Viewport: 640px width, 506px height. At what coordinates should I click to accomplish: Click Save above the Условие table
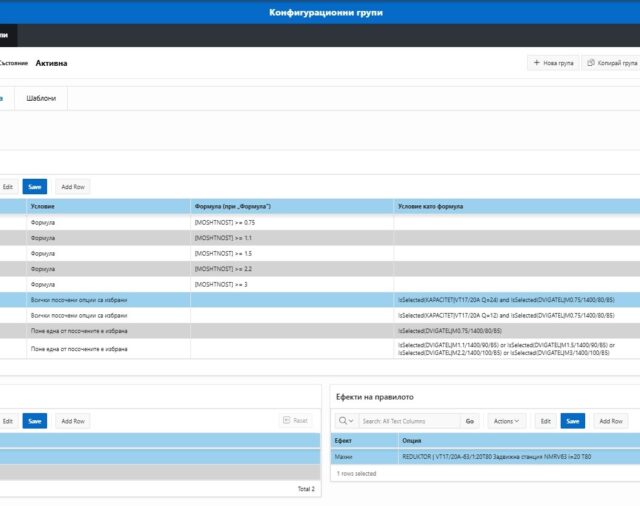point(35,186)
